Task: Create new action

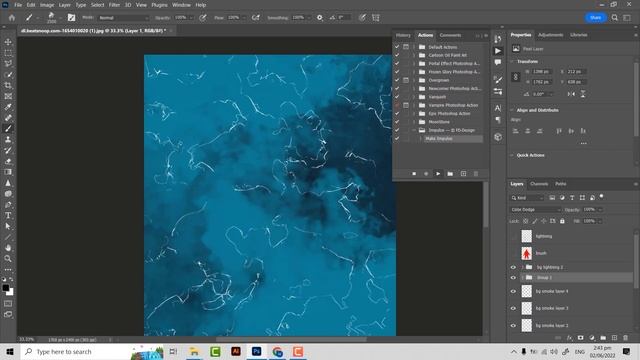Action: point(463,174)
